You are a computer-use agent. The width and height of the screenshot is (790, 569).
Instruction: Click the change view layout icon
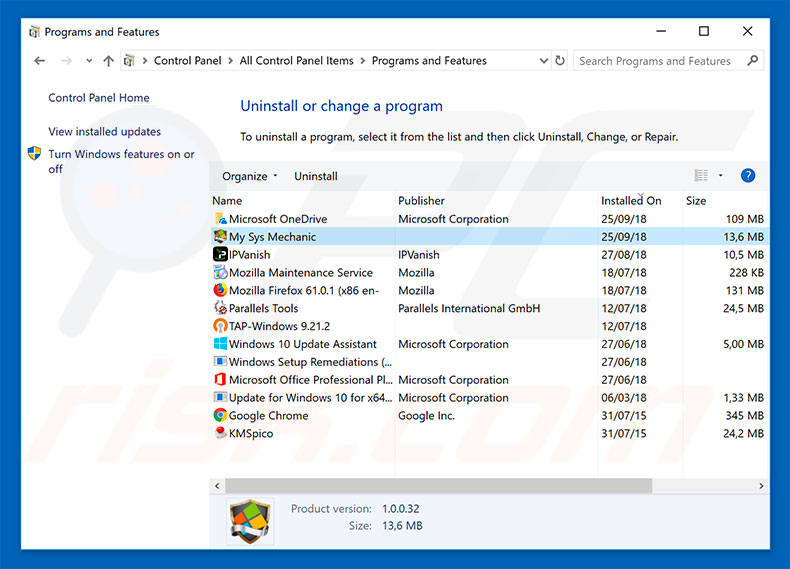pos(701,175)
